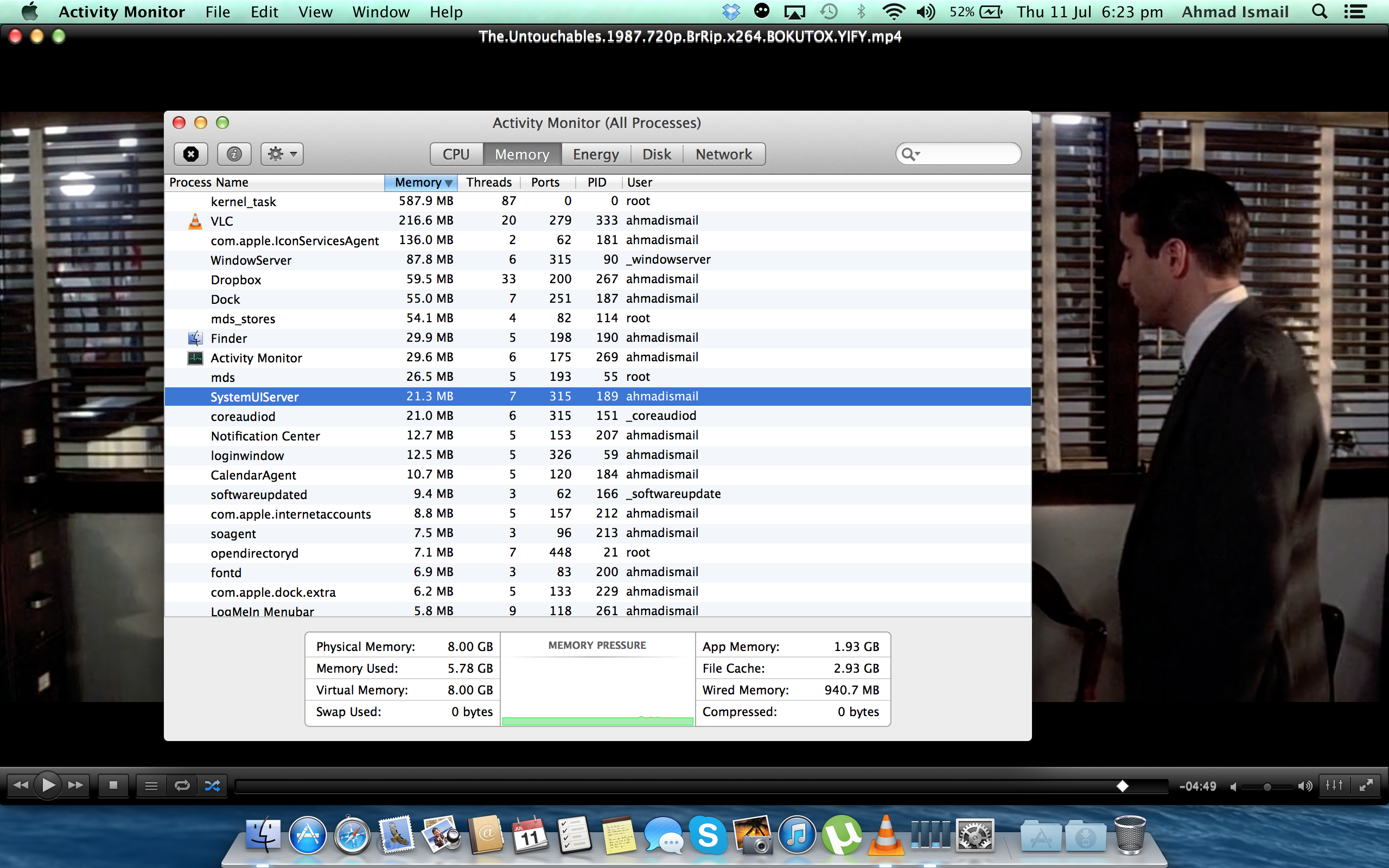The width and height of the screenshot is (1389, 868).
Task: Click the VLC remaining time display
Action: [x=1197, y=787]
